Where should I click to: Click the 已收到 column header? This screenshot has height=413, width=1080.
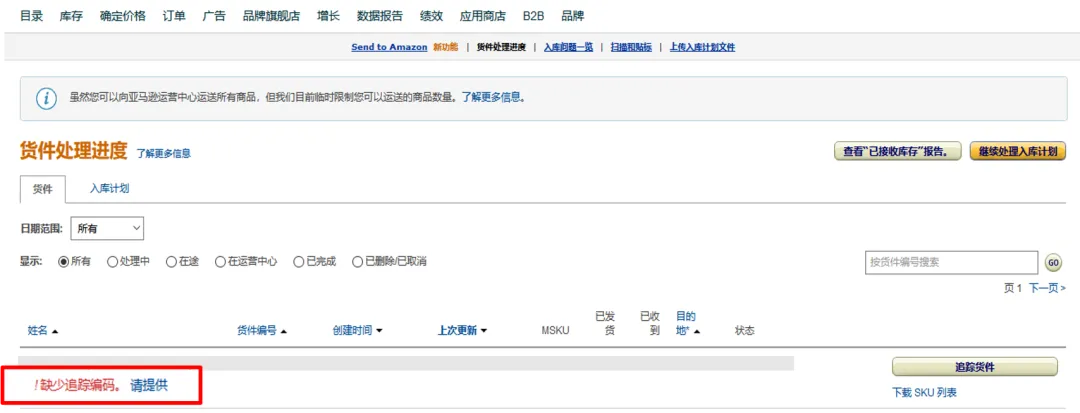point(650,324)
